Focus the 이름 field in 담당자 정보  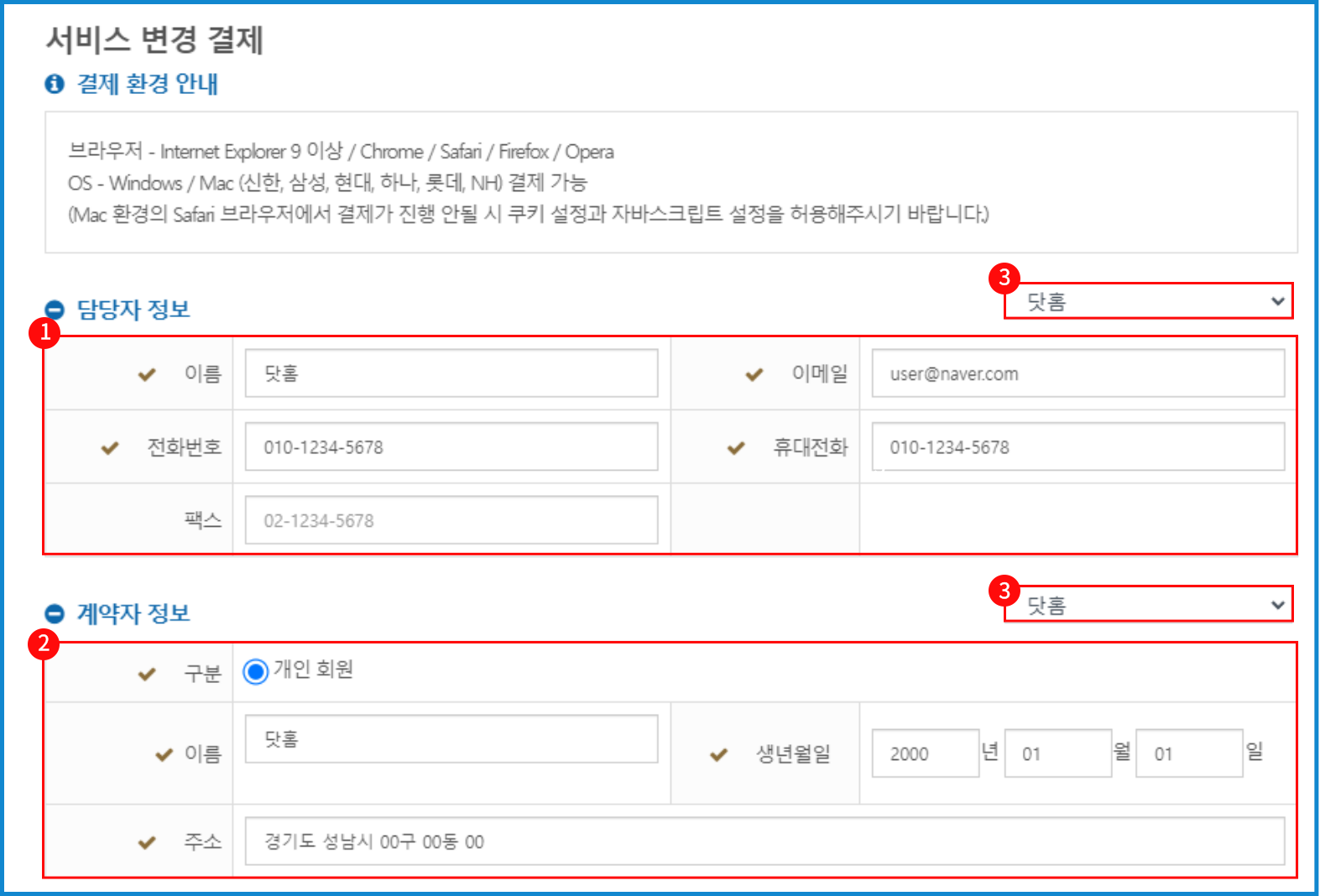click(x=451, y=373)
